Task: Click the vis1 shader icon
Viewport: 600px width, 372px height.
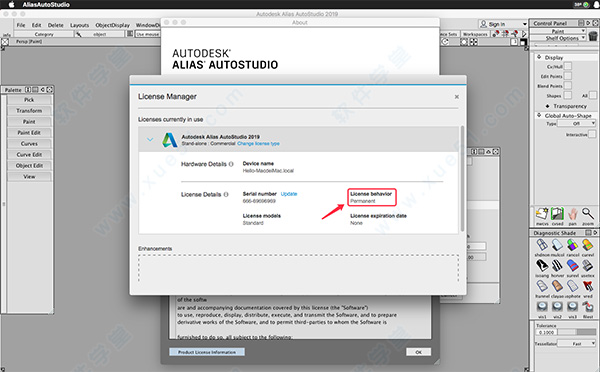Action: [542, 307]
